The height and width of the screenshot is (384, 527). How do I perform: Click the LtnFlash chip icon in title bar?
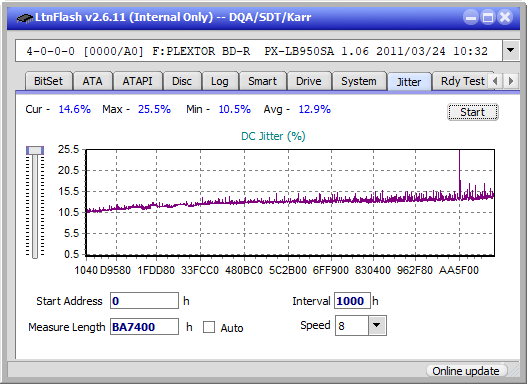25,17
